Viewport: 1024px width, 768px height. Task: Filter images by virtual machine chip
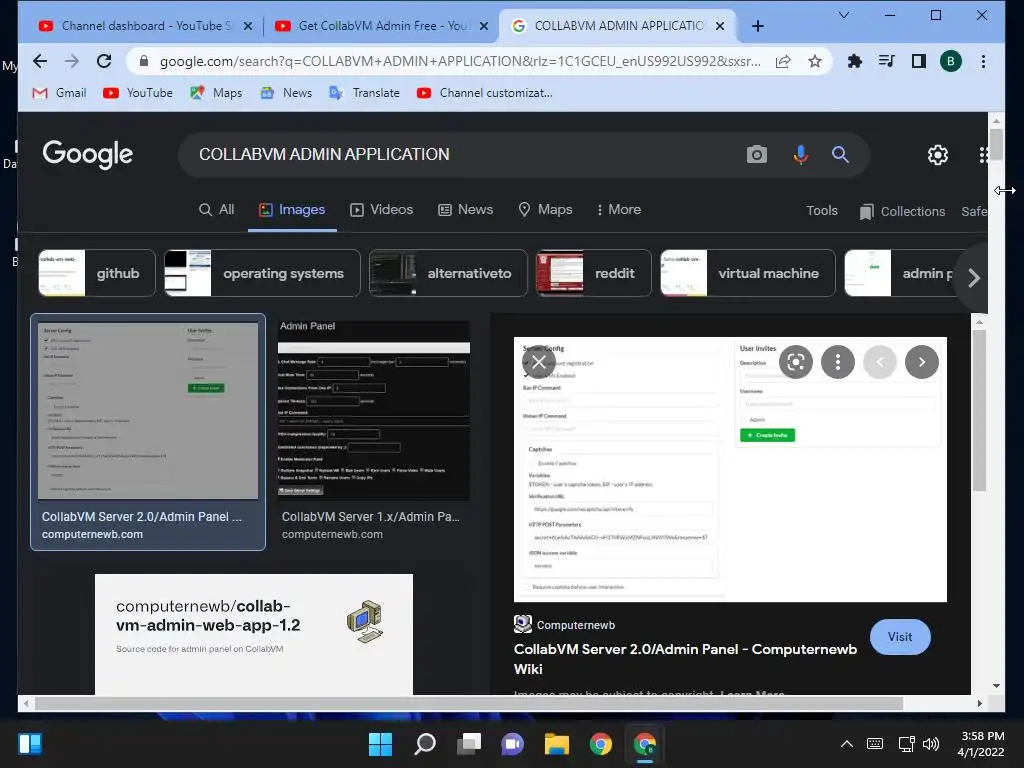pyautogui.click(x=747, y=273)
